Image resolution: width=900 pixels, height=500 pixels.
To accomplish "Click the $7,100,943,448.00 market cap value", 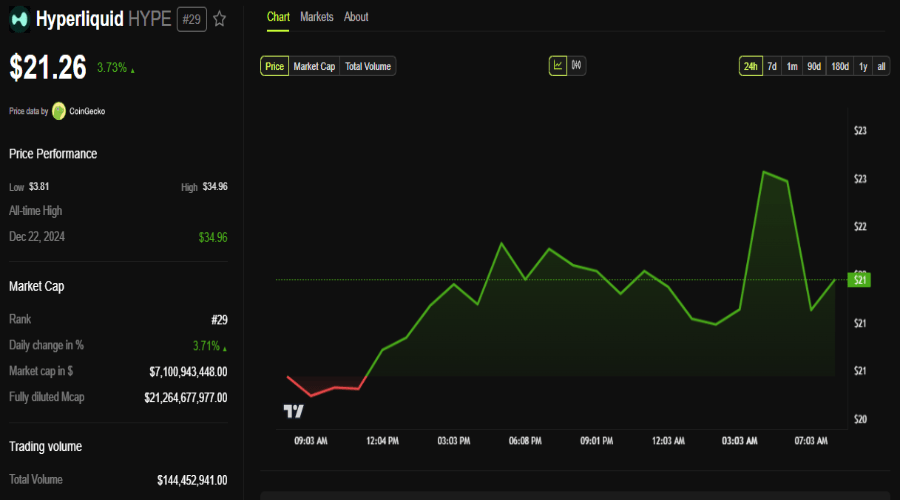I will [x=188, y=371].
